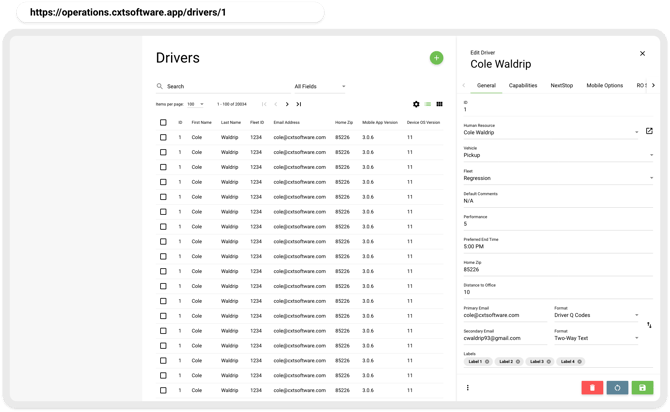The image size is (670, 412).
Task: Expand the Items per page dropdown
Action: point(195,104)
